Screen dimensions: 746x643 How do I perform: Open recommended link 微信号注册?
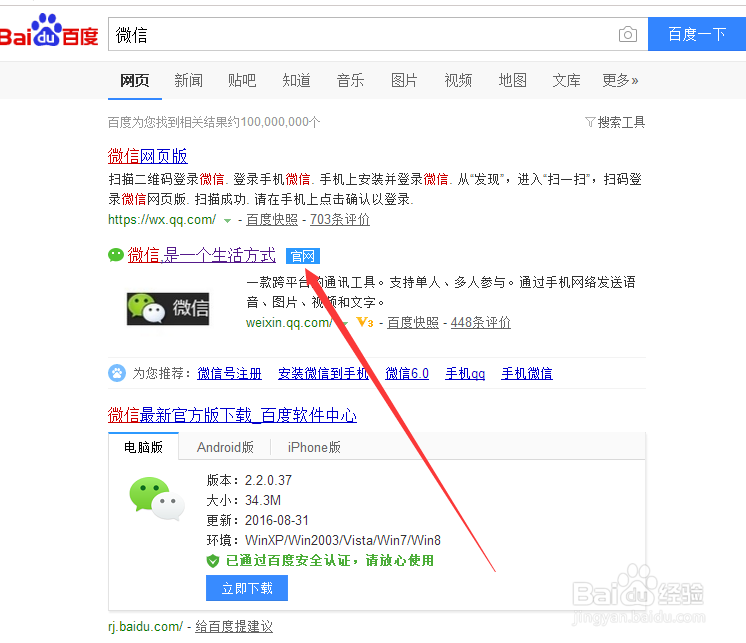point(229,373)
